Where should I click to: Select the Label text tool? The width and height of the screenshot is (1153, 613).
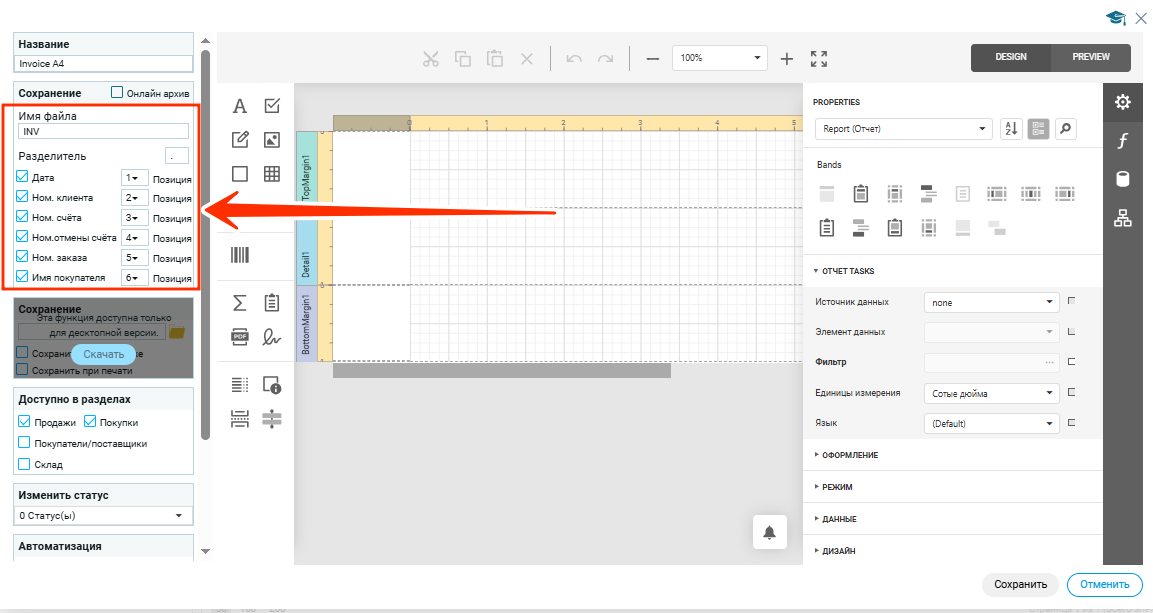point(240,106)
